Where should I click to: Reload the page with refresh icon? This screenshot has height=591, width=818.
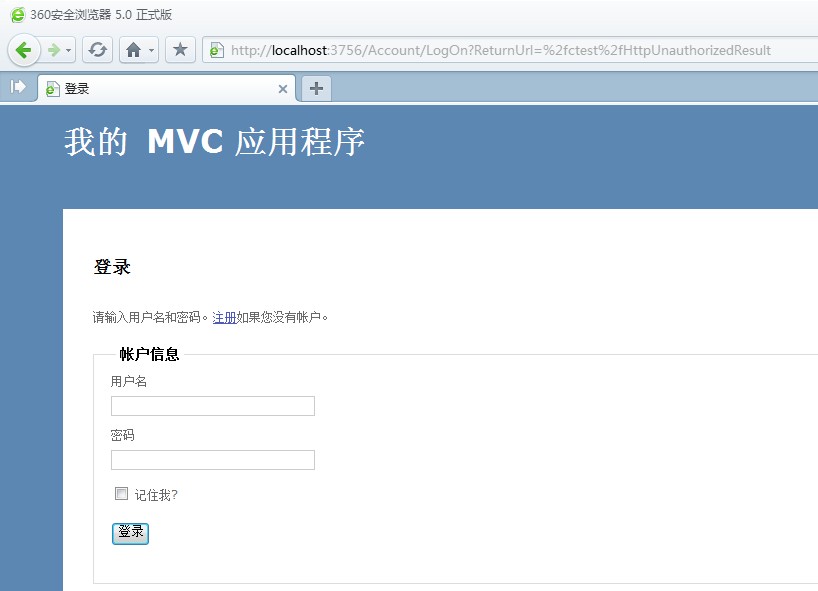[x=98, y=50]
